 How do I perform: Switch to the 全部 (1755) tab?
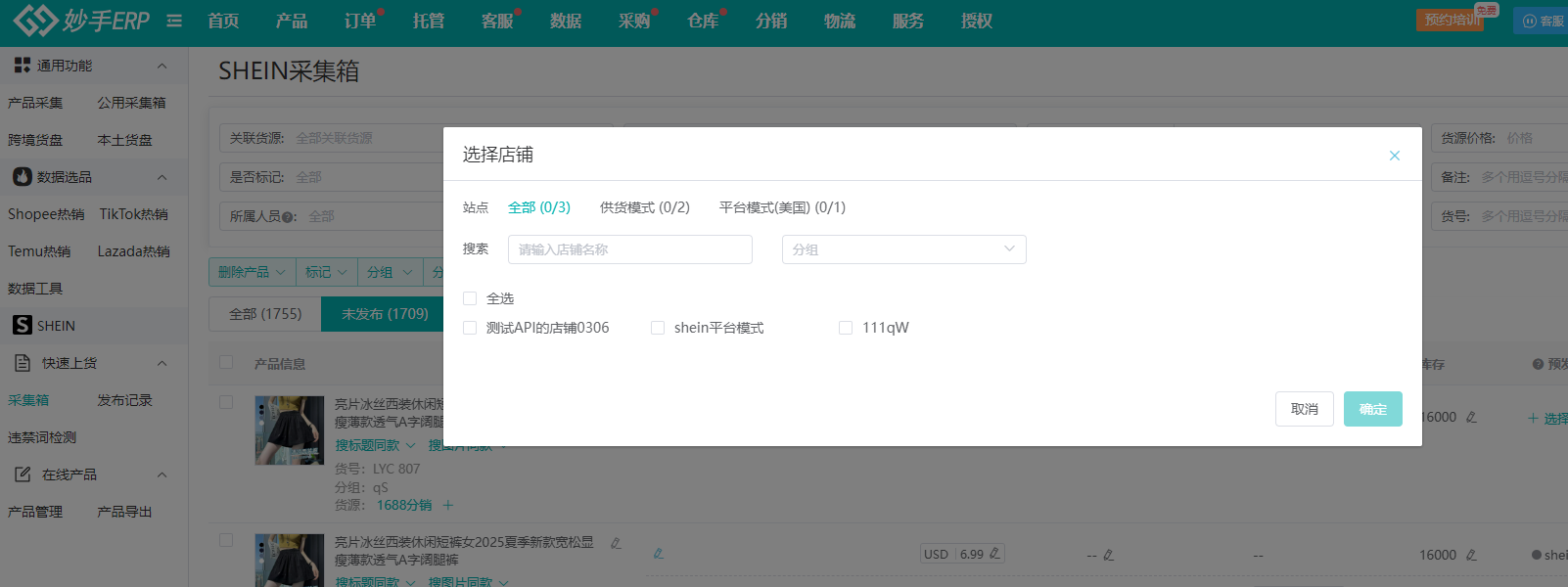click(265, 314)
